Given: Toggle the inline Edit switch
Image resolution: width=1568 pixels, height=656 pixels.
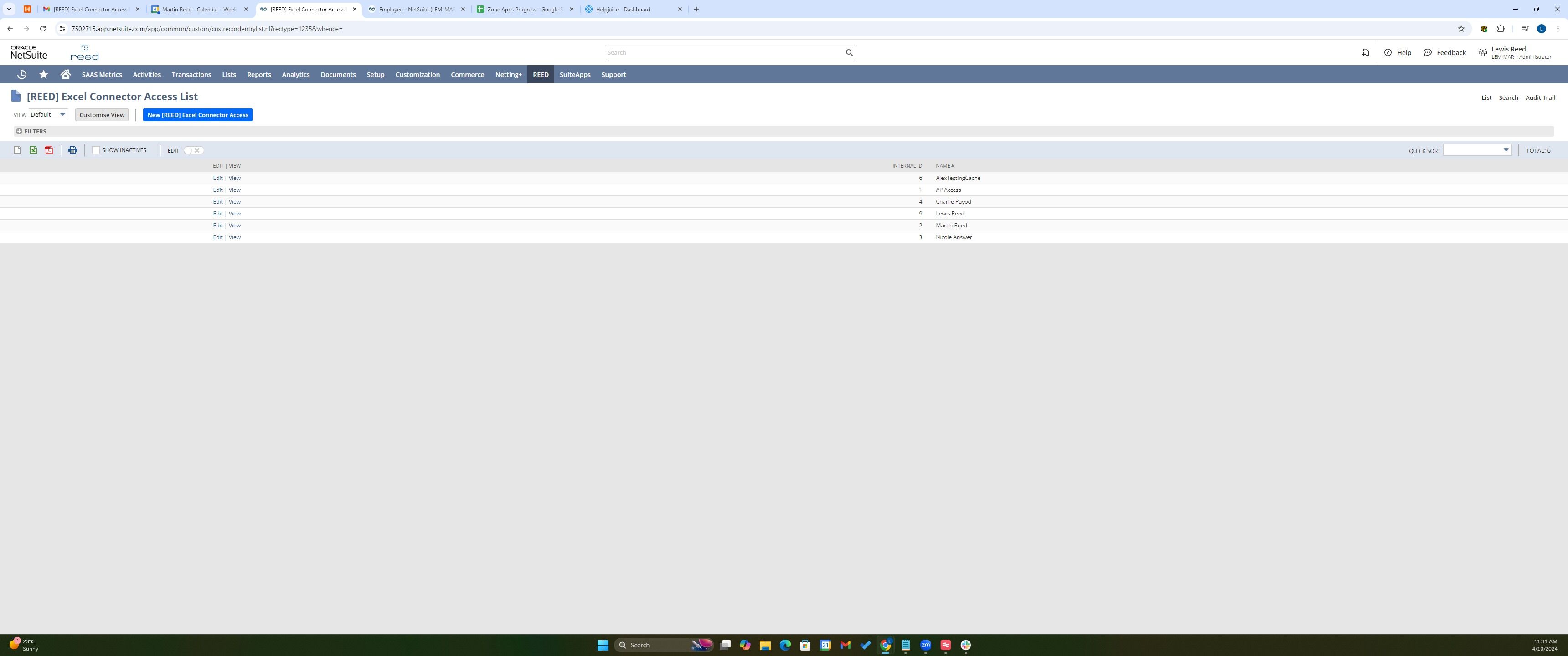Looking at the screenshot, I should 193,150.
